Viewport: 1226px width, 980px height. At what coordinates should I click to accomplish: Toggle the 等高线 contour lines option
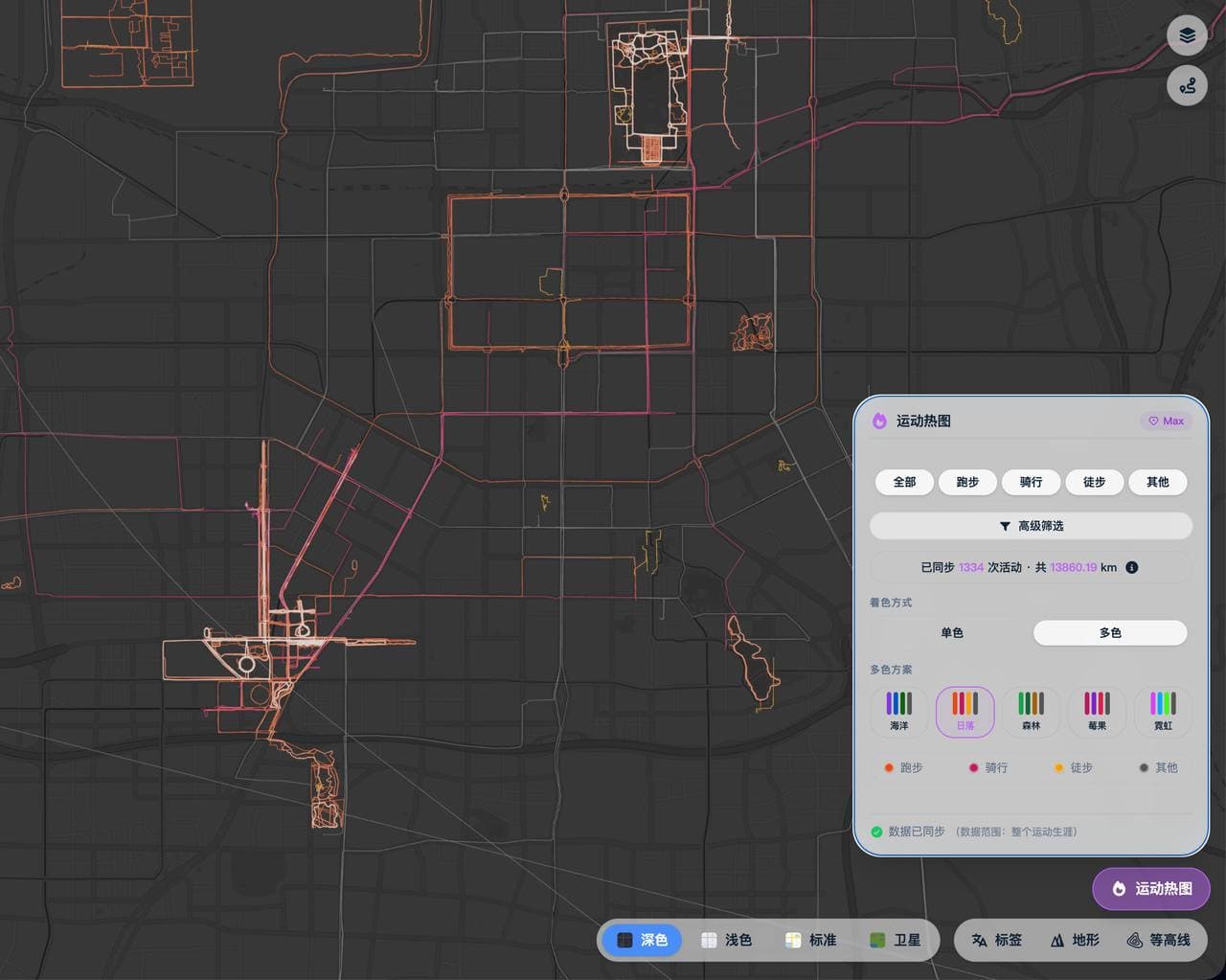1158,940
